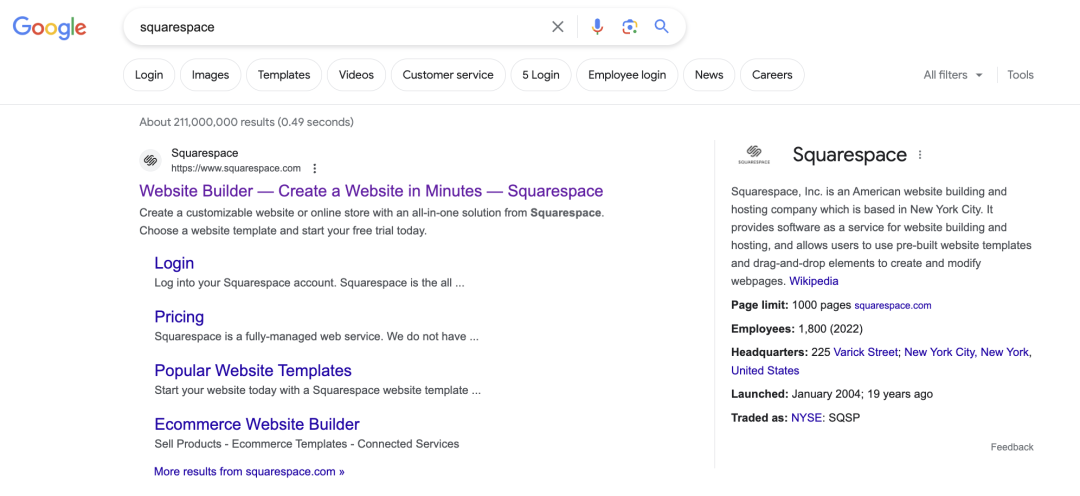Click the Squarespace logo thumbnail in the knowledge panel
1080x496 pixels.
point(754,155)
